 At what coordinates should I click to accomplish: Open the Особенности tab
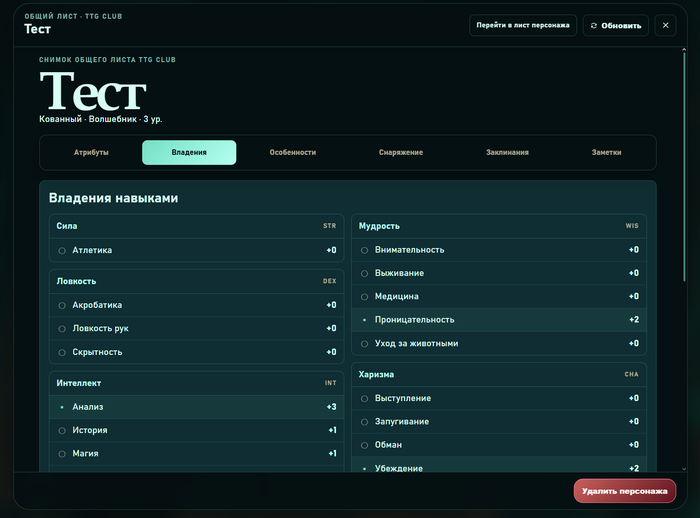[x=292, y=152]
